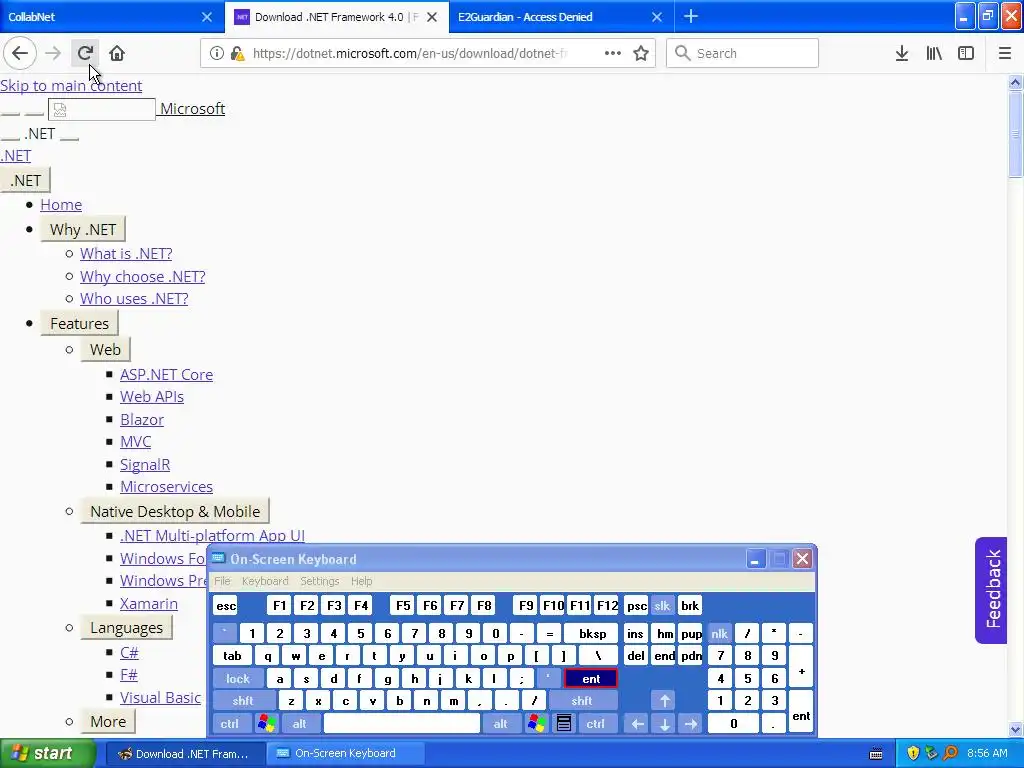1024x768 pixels.
Task: Toggle the nlk num lock key
Action: point(719,633)
